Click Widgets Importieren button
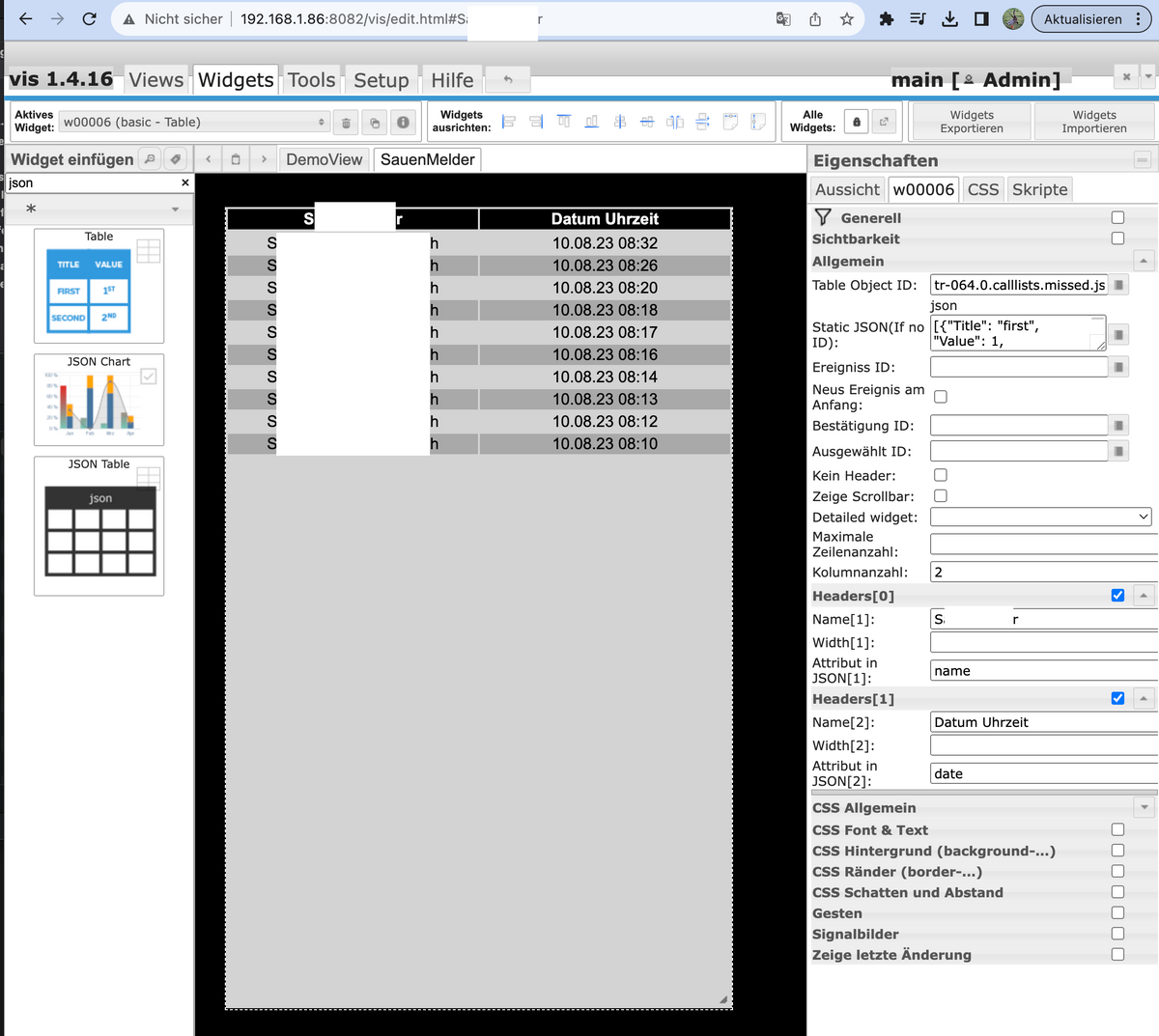Viewport: 1159px width, 1036px height. click(x=1094, y=122)
